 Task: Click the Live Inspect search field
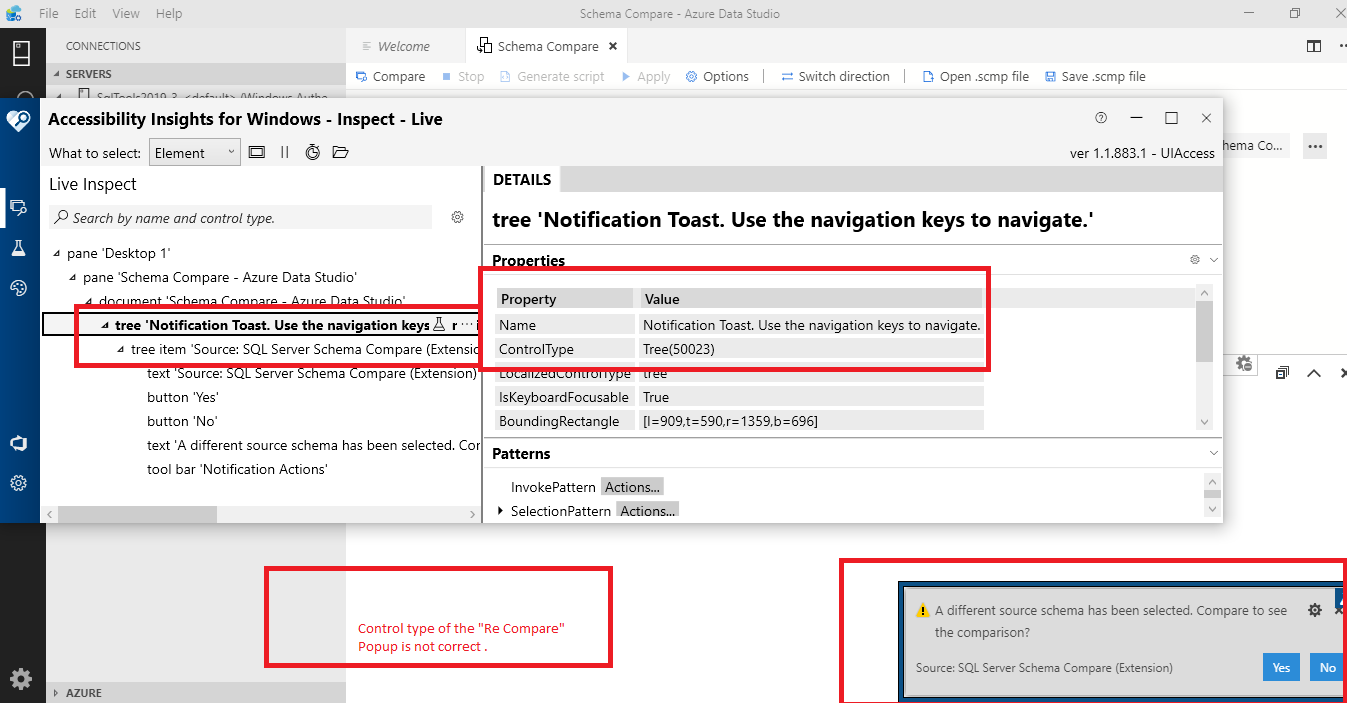click(x=240, y=217)
